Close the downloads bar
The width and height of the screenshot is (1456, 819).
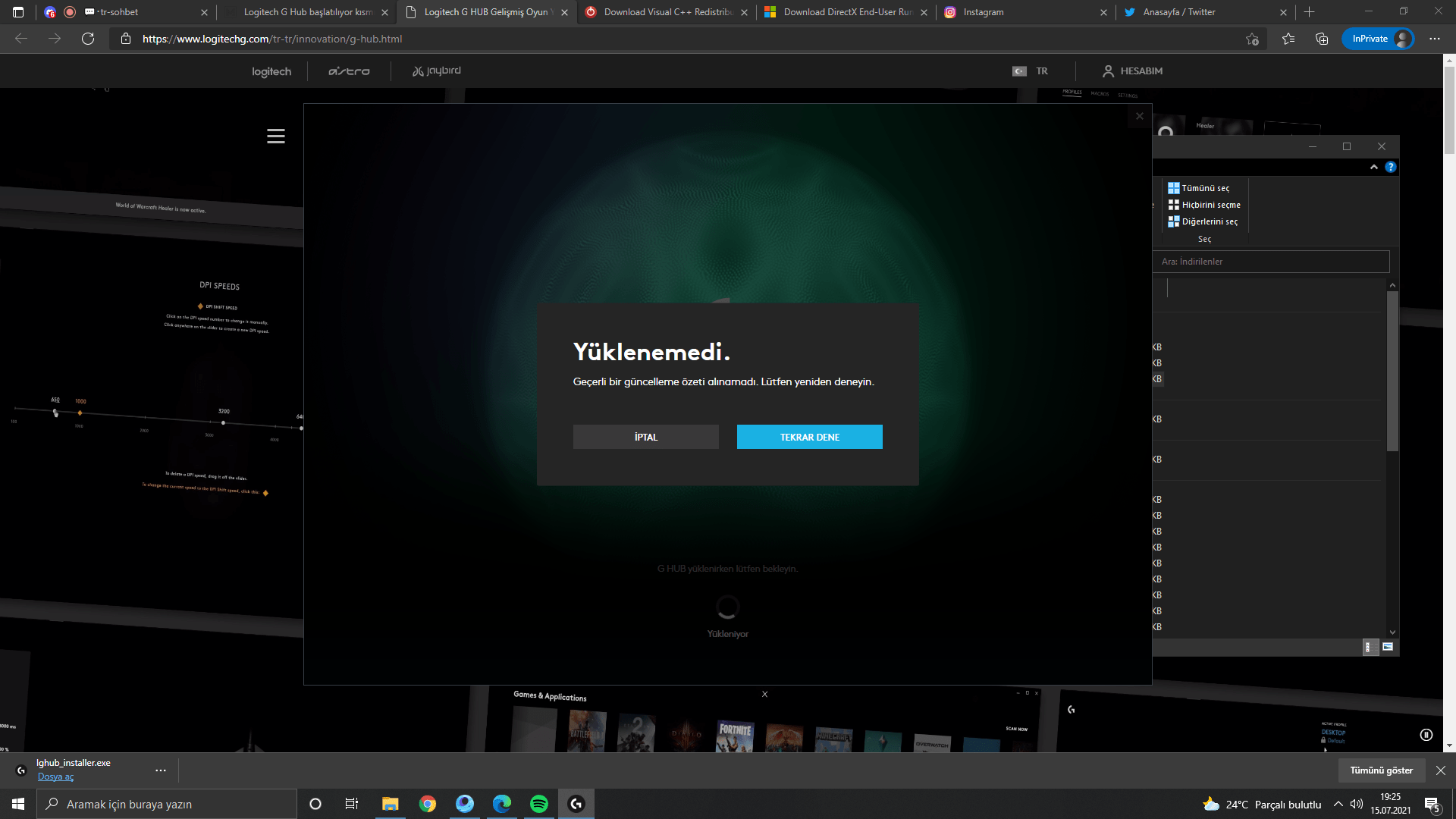pyautogui.click(x=1441, y=770)
